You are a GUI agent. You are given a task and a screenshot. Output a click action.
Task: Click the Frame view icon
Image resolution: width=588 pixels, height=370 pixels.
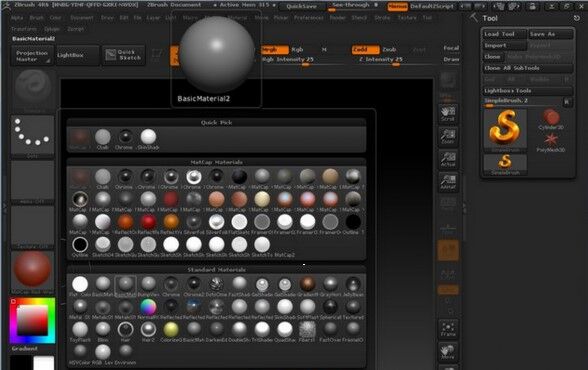(448, 329)
